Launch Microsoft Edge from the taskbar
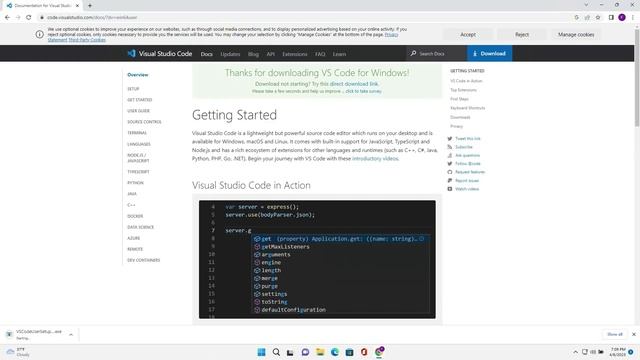 [335, 352]
